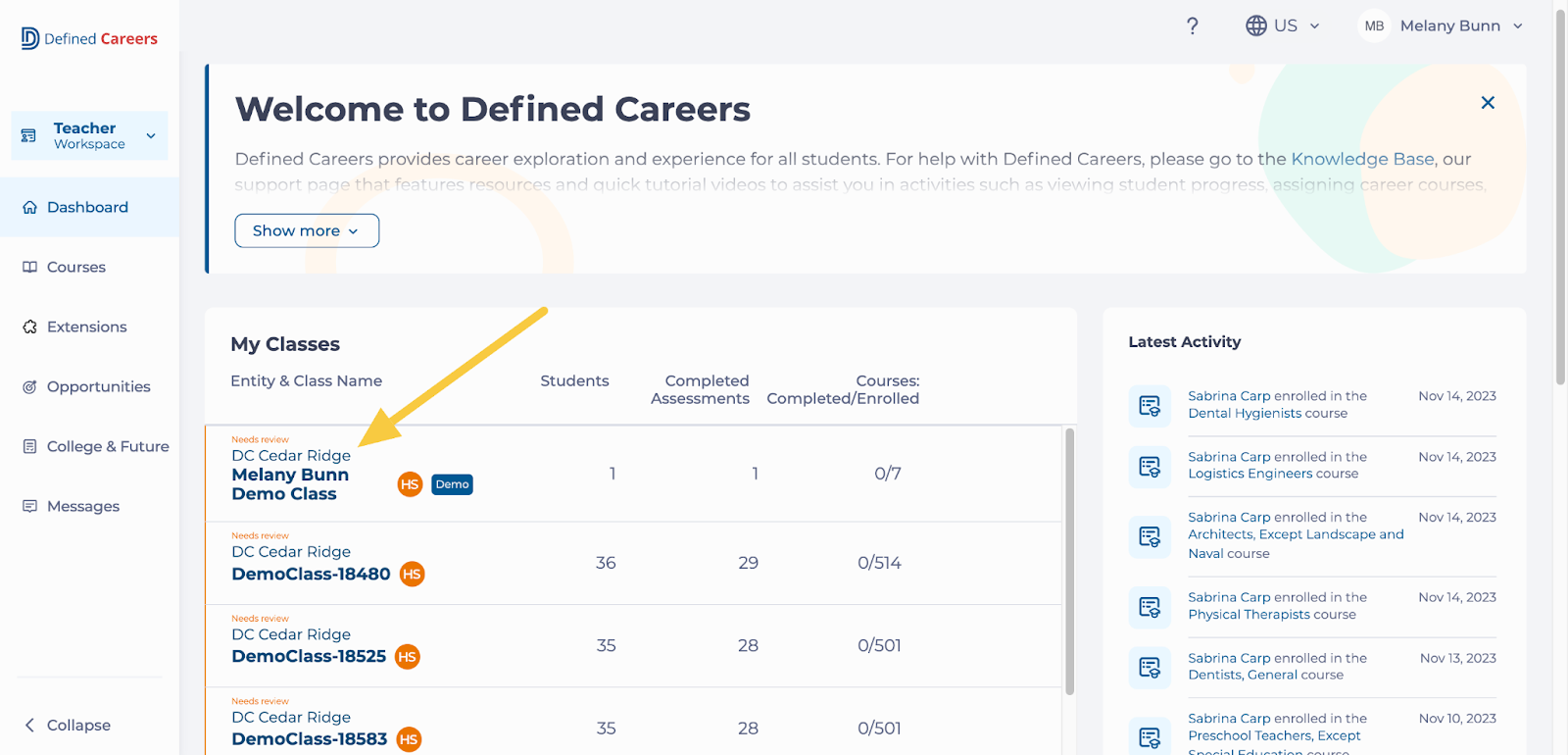
Task: Collapse the sidebar
Action: coord(68,725)
